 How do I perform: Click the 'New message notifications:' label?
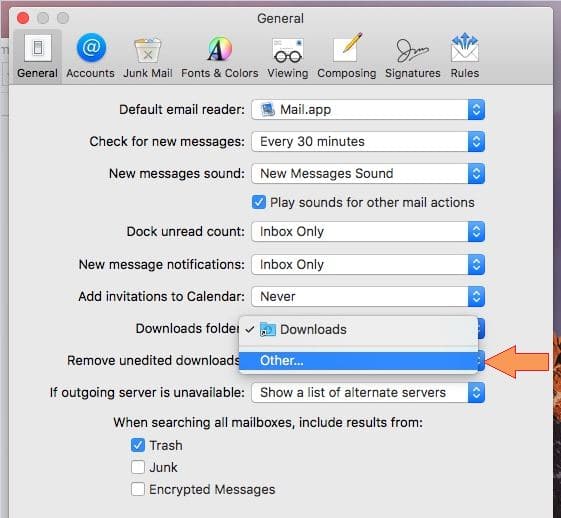tap(162, 264)
